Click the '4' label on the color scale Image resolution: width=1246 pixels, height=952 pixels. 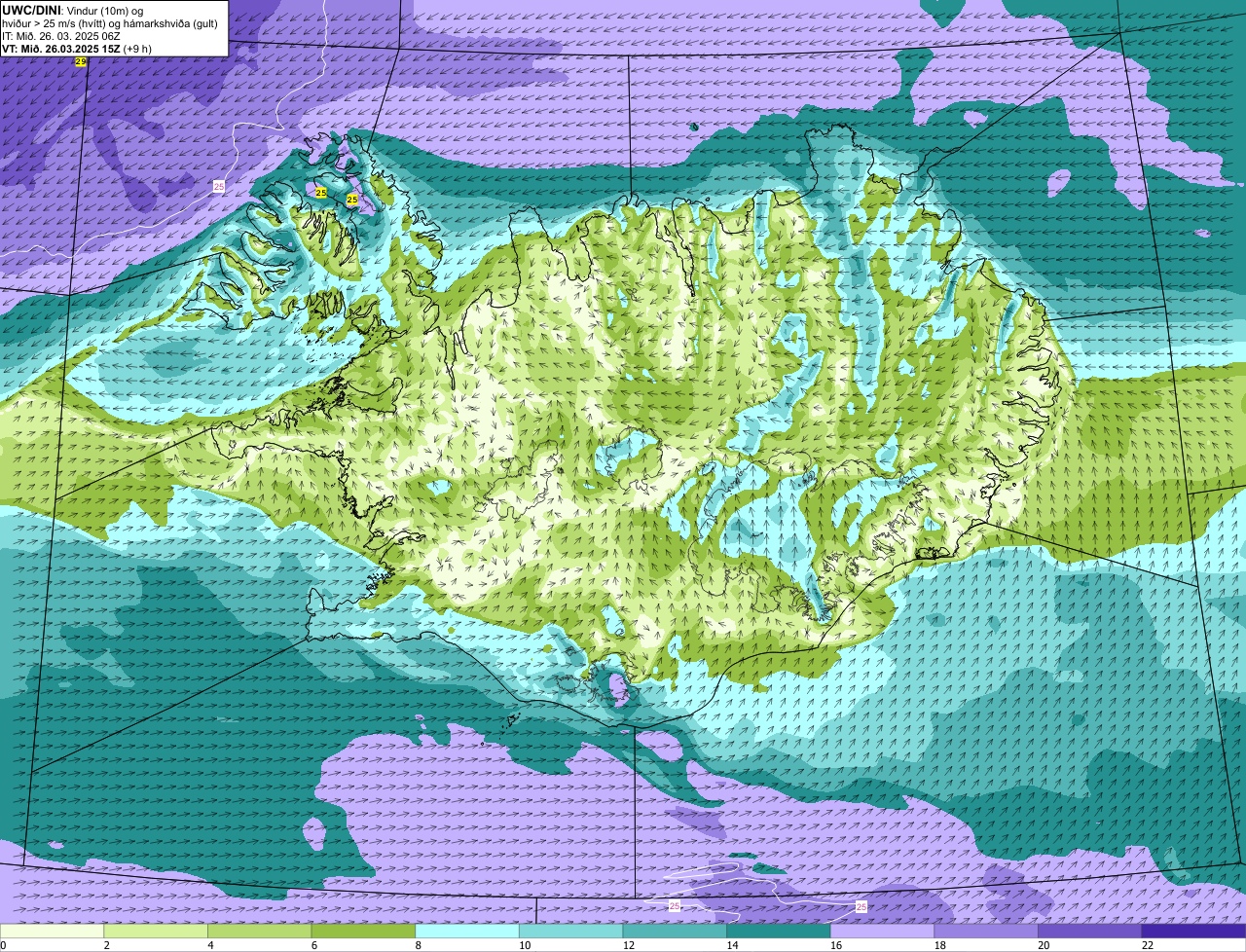210,945
